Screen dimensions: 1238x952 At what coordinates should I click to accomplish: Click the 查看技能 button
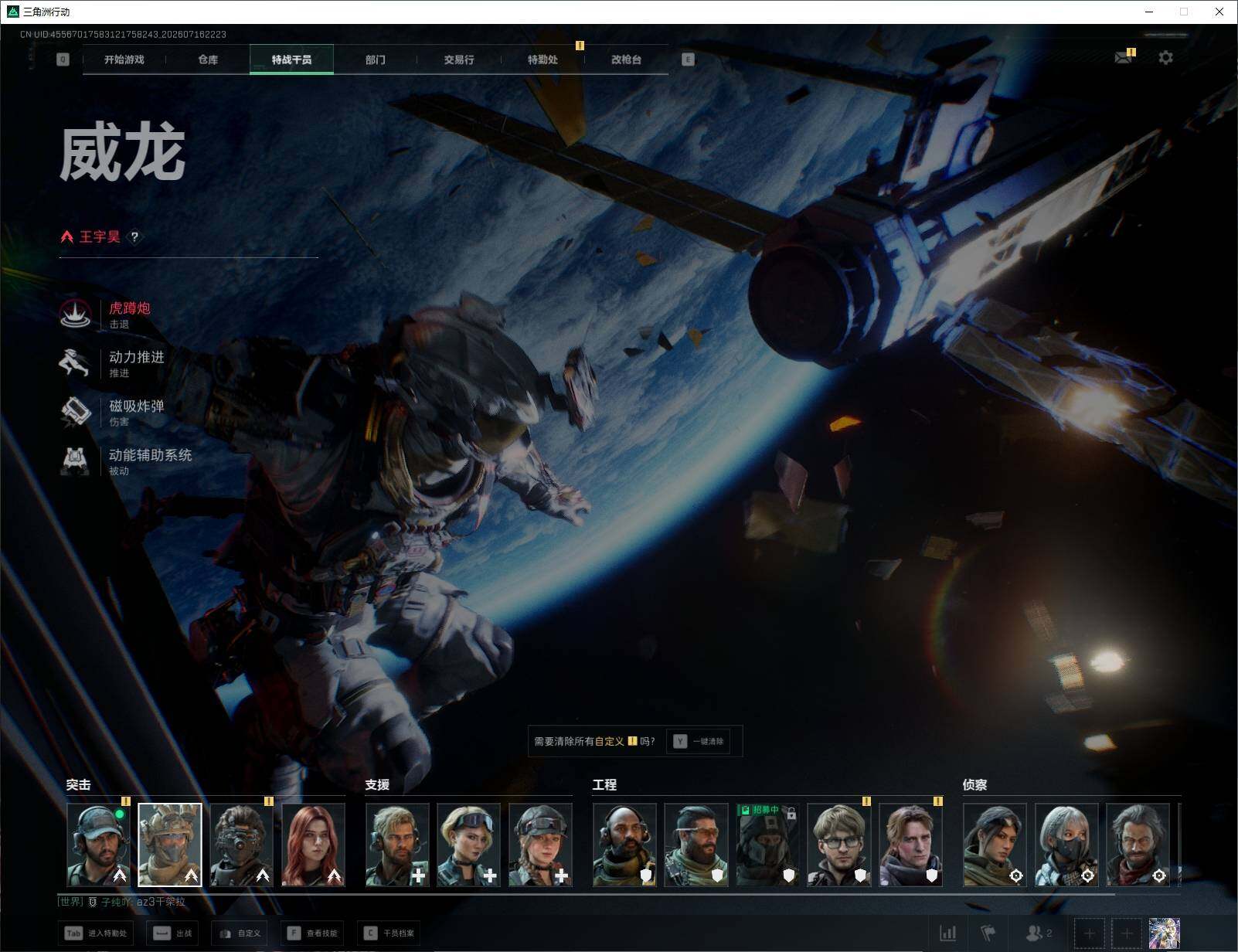coord(313,933)
